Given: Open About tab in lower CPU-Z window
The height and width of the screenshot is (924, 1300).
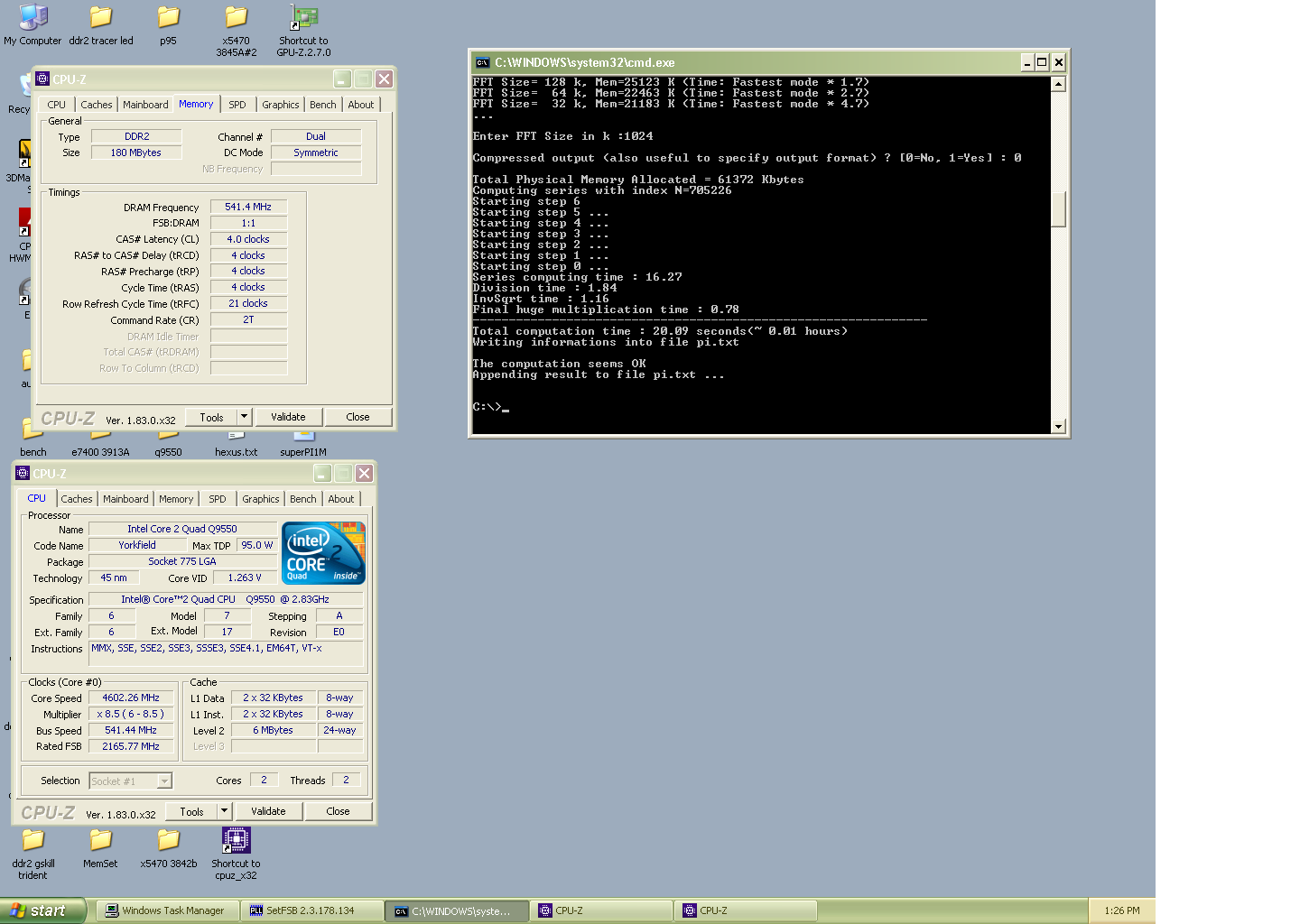Looking at the screenshot, I should [x=341, y=499].
